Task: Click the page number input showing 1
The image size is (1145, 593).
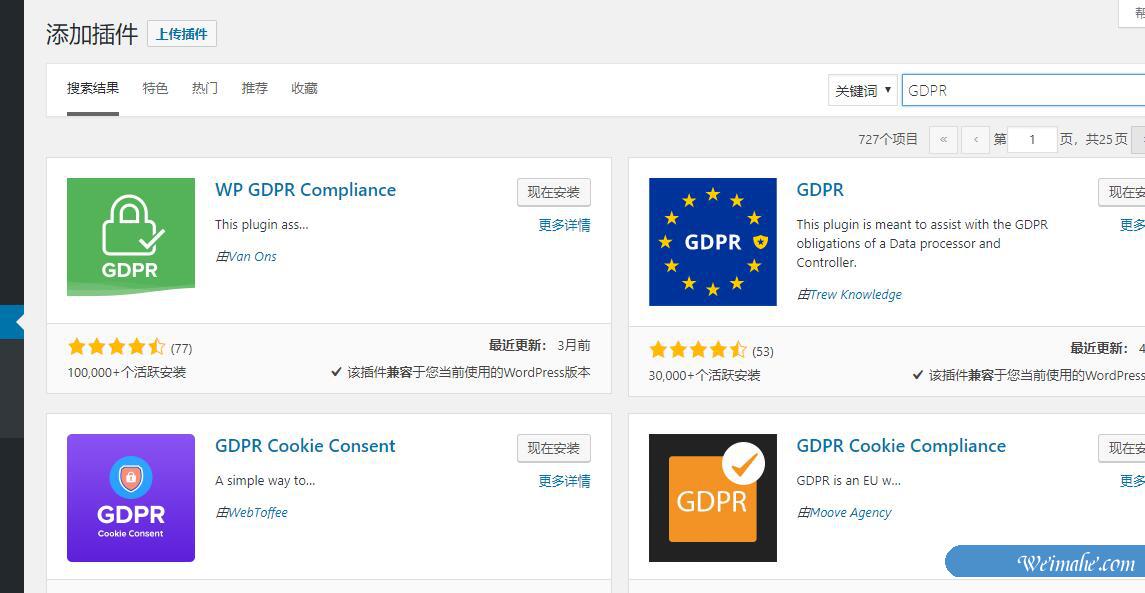Action: 1031,139
